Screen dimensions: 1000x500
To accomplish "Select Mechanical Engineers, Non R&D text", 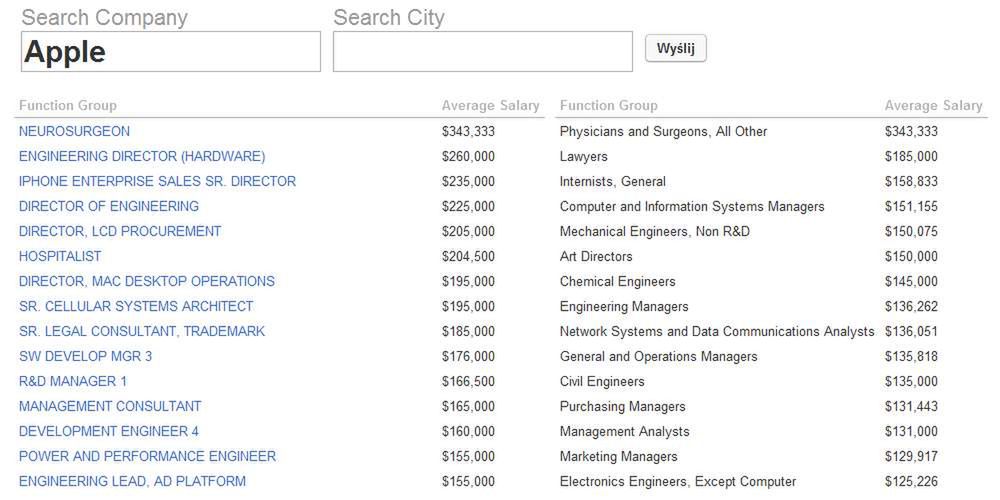I will (x=655, y=232).
